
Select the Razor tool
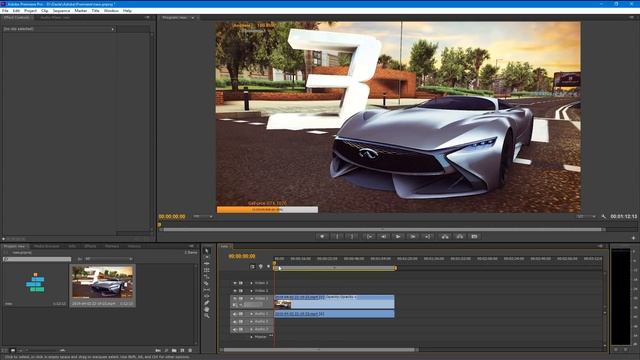pyautogui.click(x=207, y=283)
